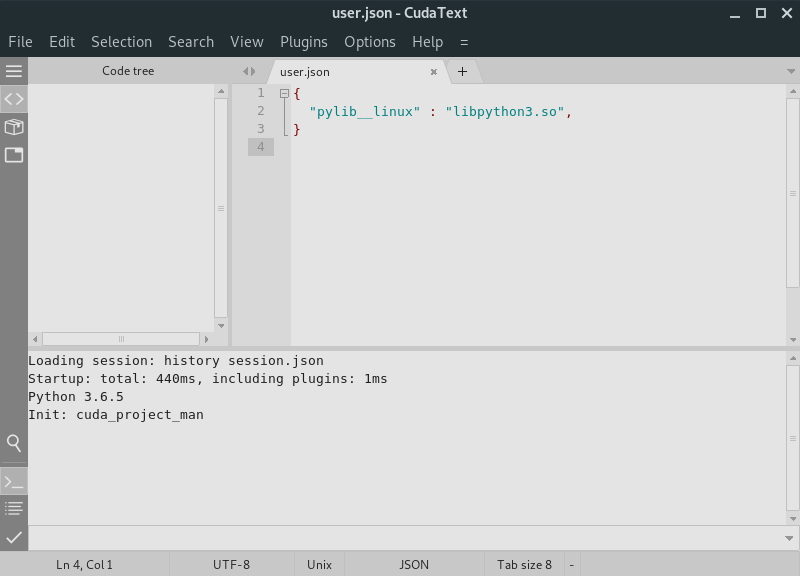Select the Code tree tab label

129,71
